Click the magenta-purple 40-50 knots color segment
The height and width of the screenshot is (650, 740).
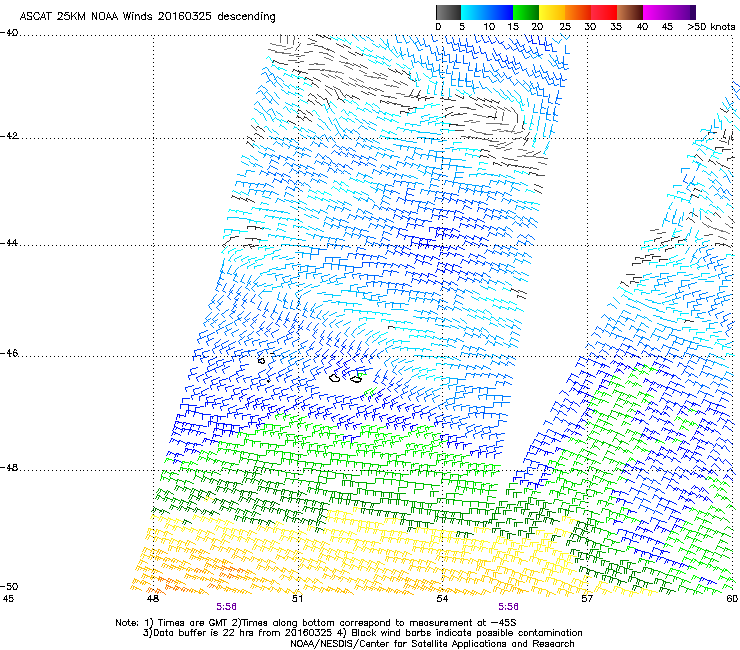pos(669,12)
